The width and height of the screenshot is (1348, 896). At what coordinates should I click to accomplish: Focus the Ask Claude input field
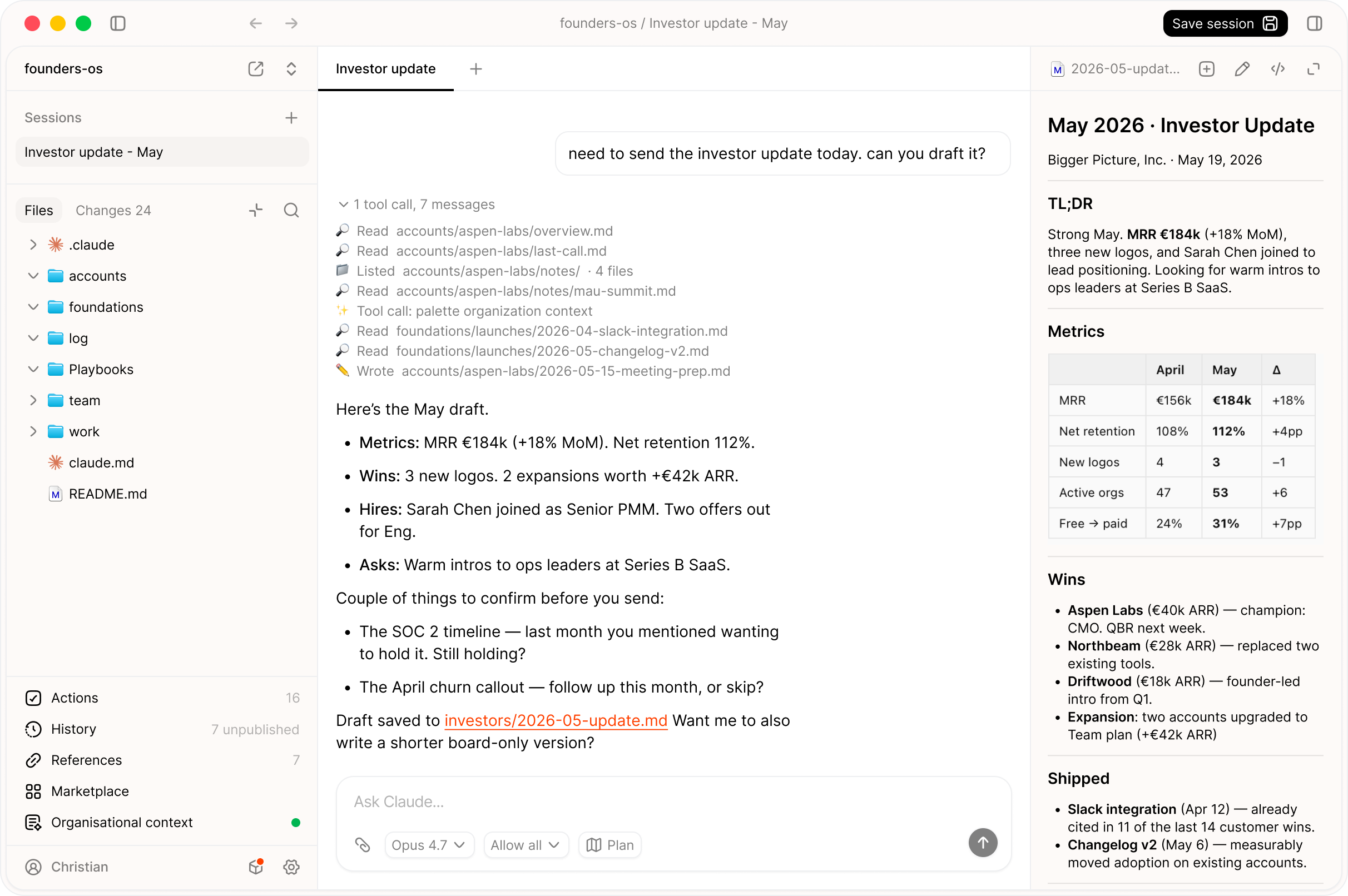[x=673, y=802]
